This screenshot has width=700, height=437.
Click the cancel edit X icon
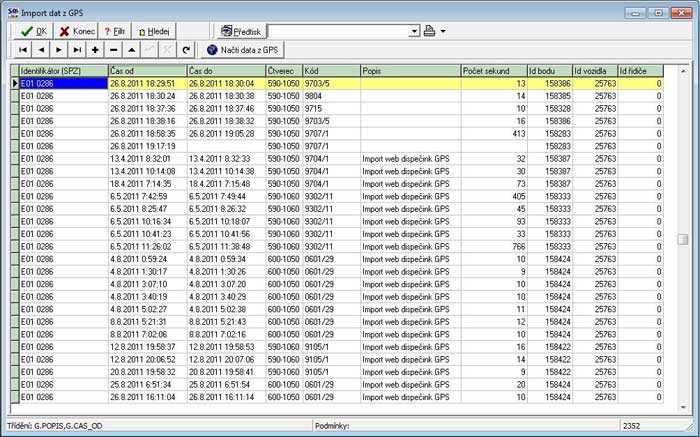[167, 50]
